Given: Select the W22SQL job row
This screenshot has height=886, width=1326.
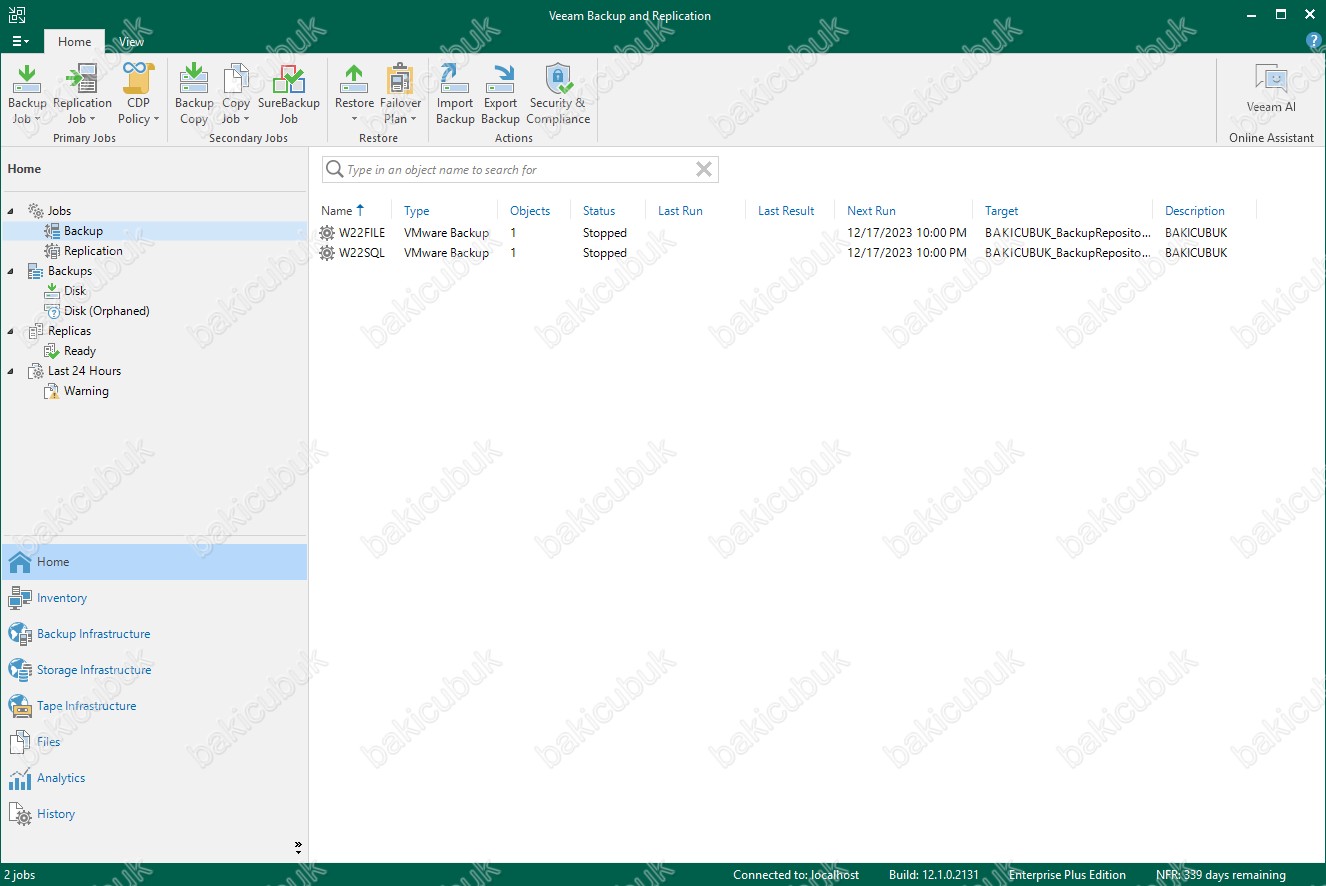Looking at the screenshot, I should 787,253.
